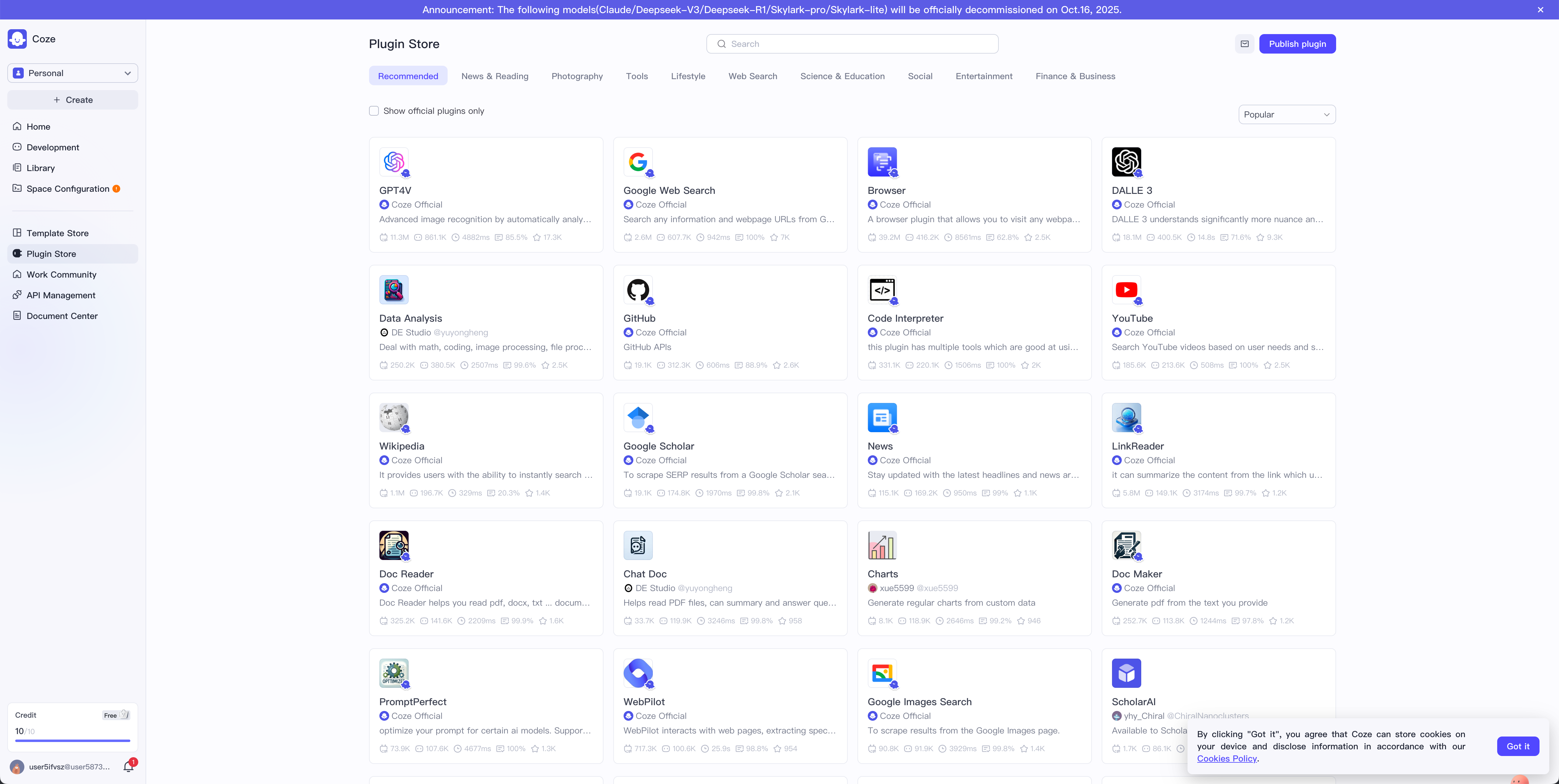The image size is (1559, 784).
Task: Open the Wikipedia plugin icon
Action: point(394,417)
